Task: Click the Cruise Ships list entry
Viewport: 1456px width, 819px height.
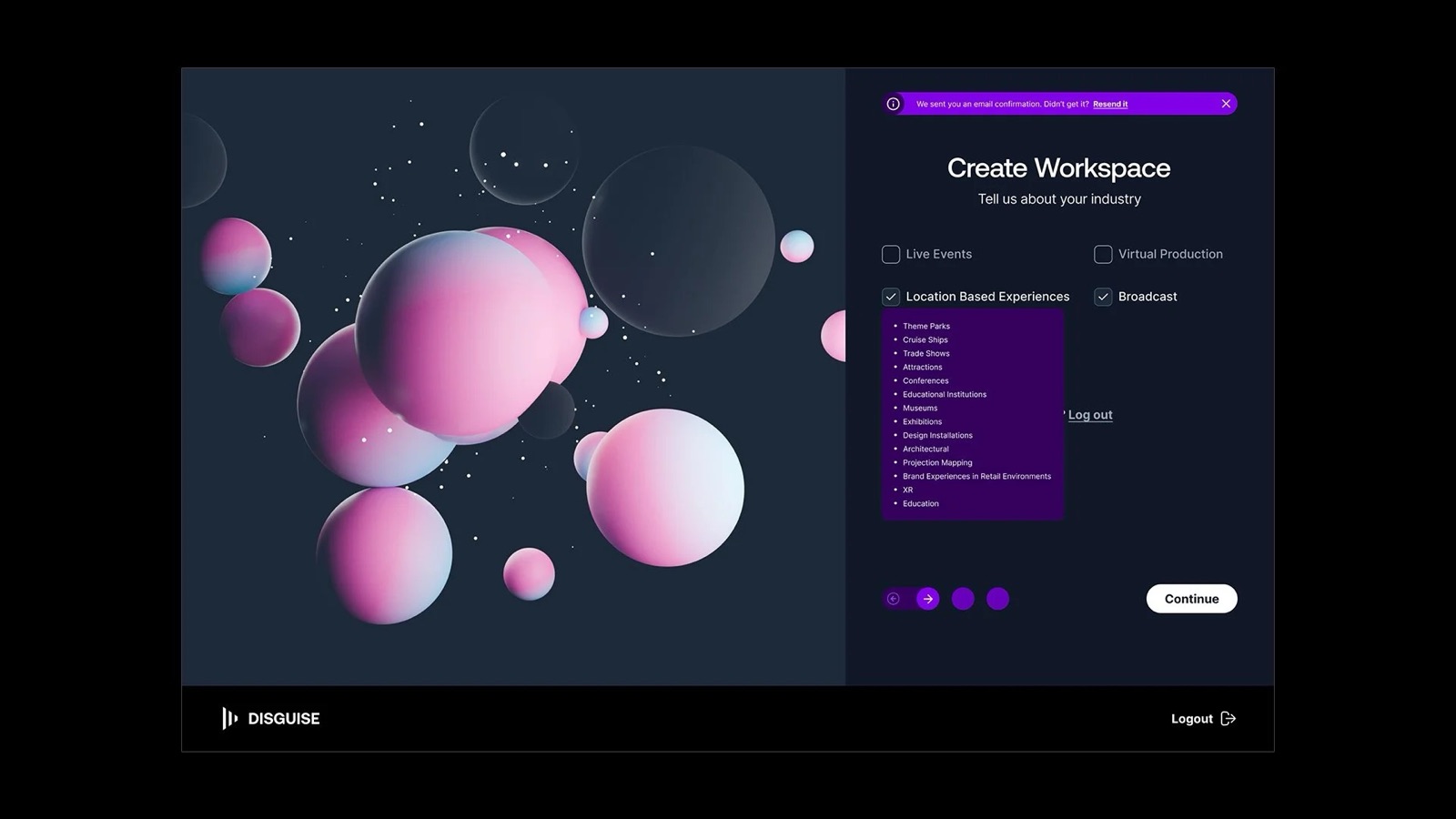Action: coord(925,339)
